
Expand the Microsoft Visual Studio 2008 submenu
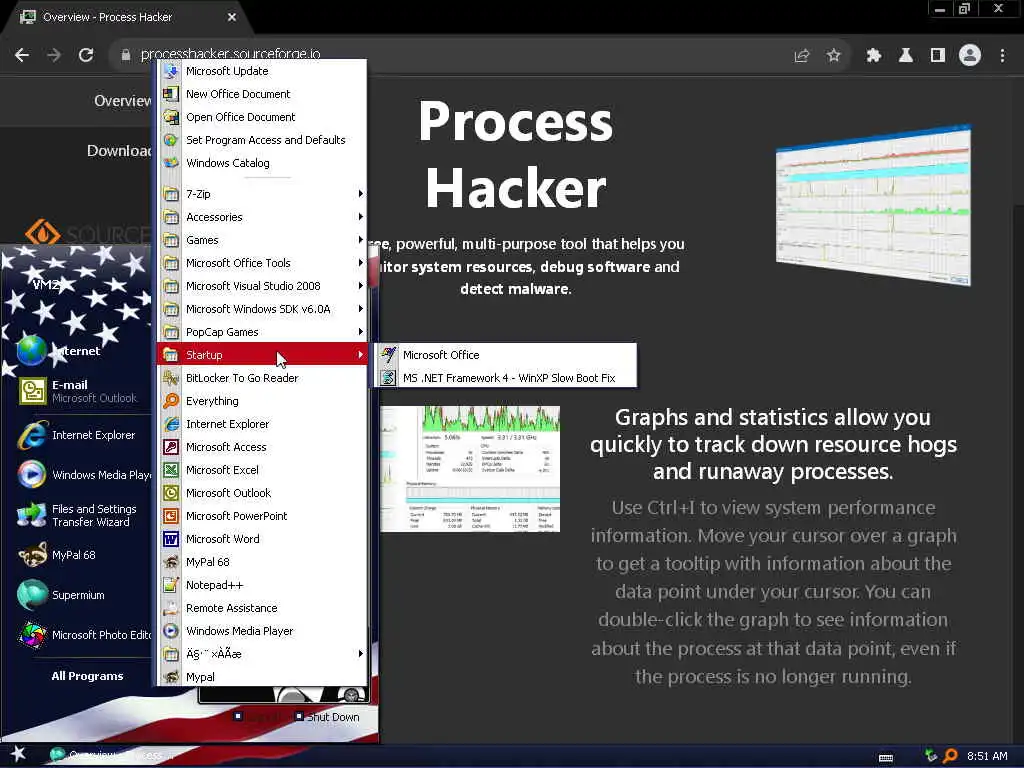pyautogui.click(x=262, y=286)
